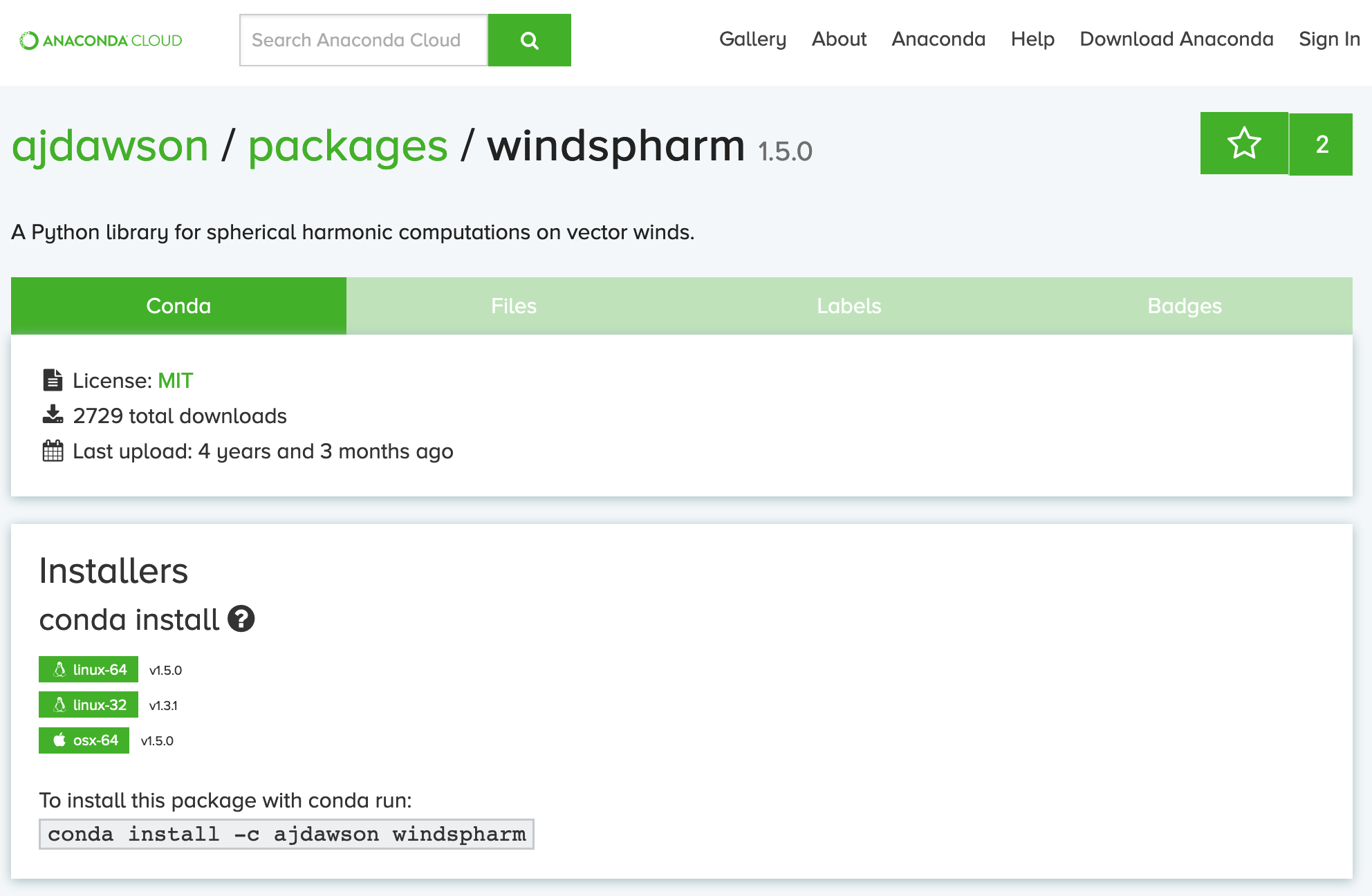
Task: Go to Download Anaconda
Action: point(1176,39)
